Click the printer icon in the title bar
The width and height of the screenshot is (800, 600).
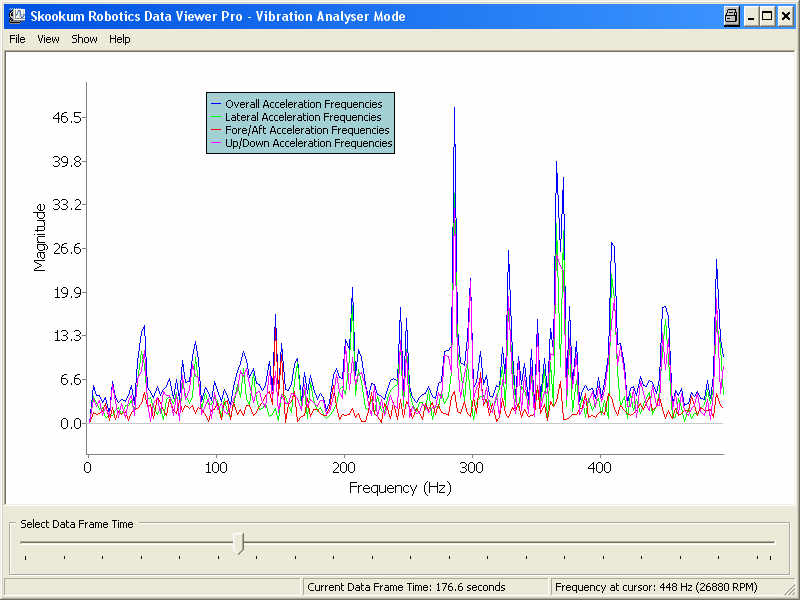tap(732, 16)
